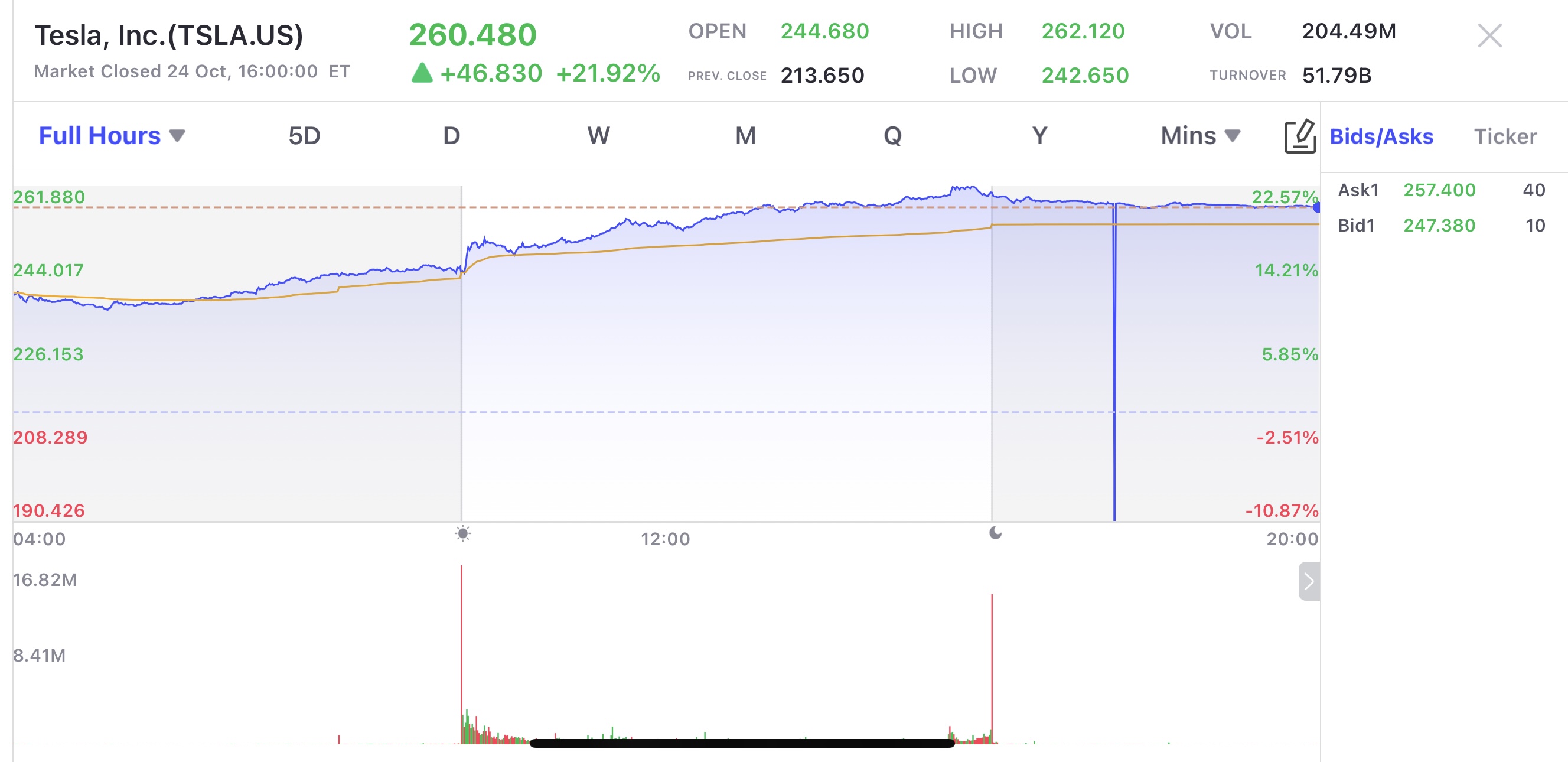Viewport: 1568px width, 762px height.
Task: Select the 5D timeframe
Action: tap(302, 136)
